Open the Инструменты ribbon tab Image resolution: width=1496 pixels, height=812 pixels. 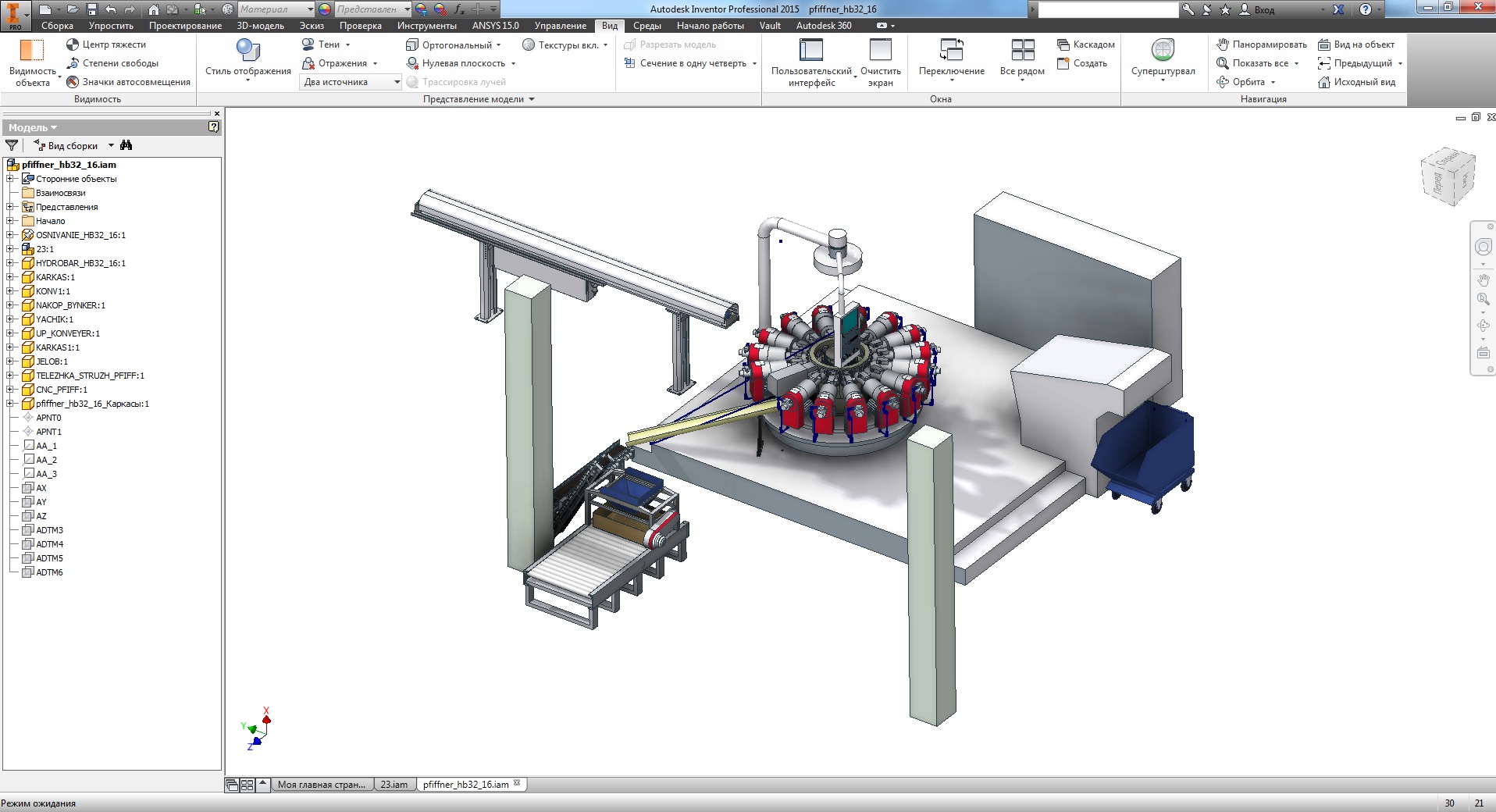[426, 26]
